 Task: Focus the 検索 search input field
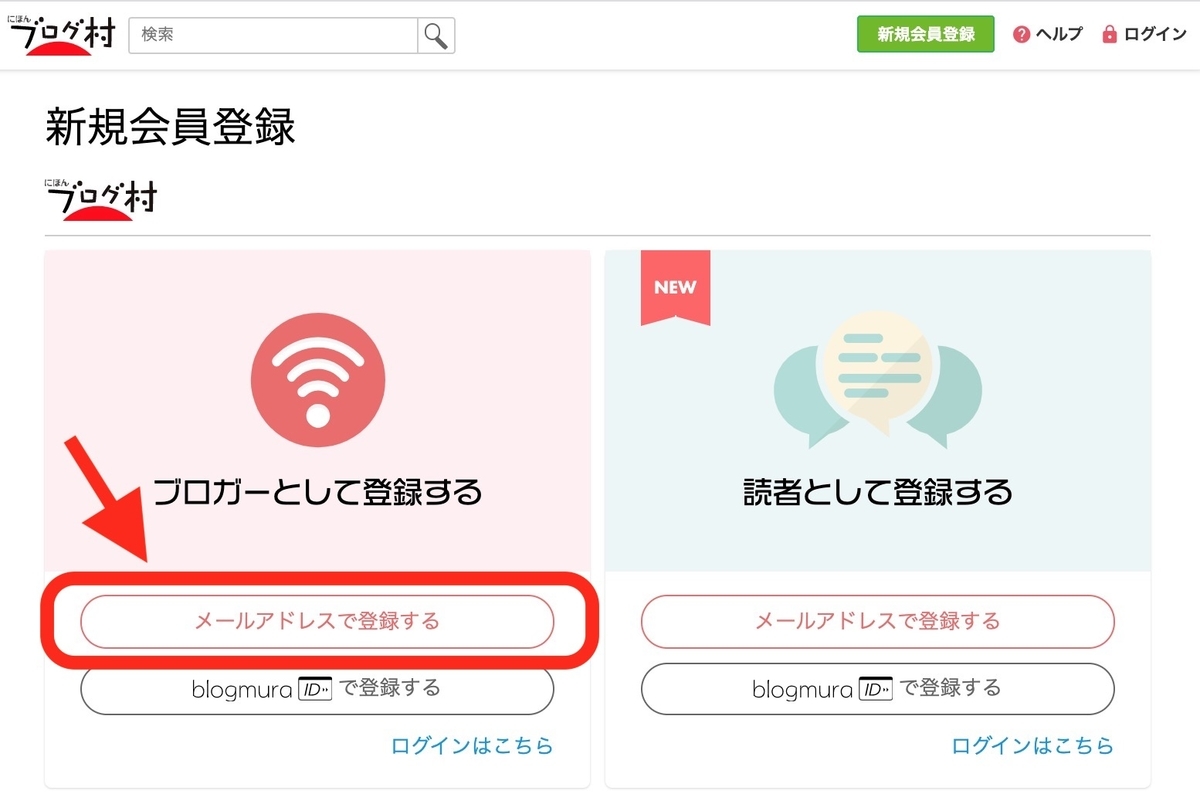tap(273, 35)
